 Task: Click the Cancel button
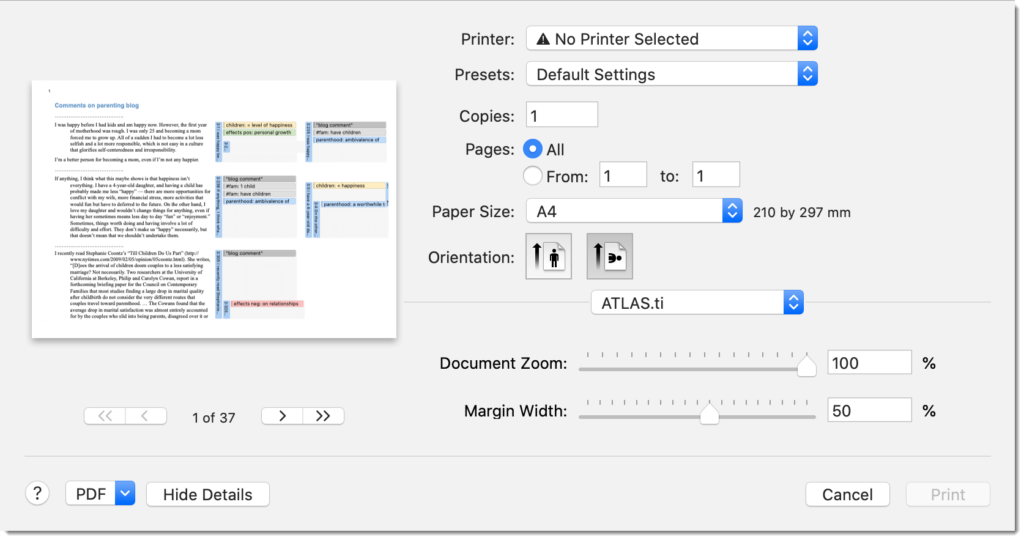847,494
